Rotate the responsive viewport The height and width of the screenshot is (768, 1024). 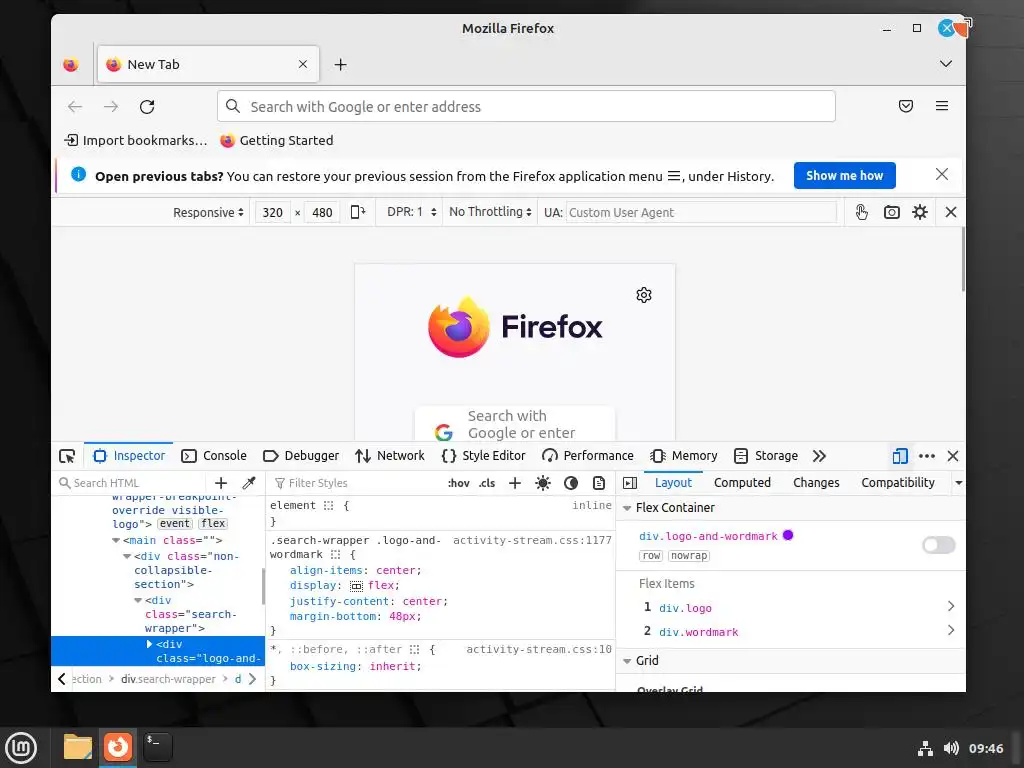click(358, 212)
